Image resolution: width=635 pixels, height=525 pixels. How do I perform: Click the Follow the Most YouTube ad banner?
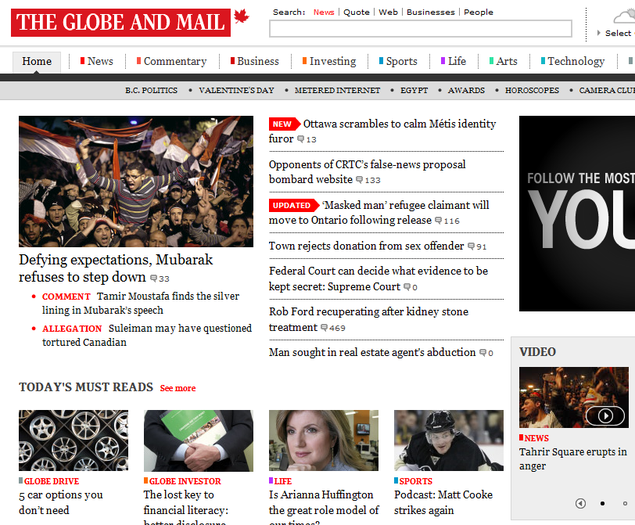(577, 213)
